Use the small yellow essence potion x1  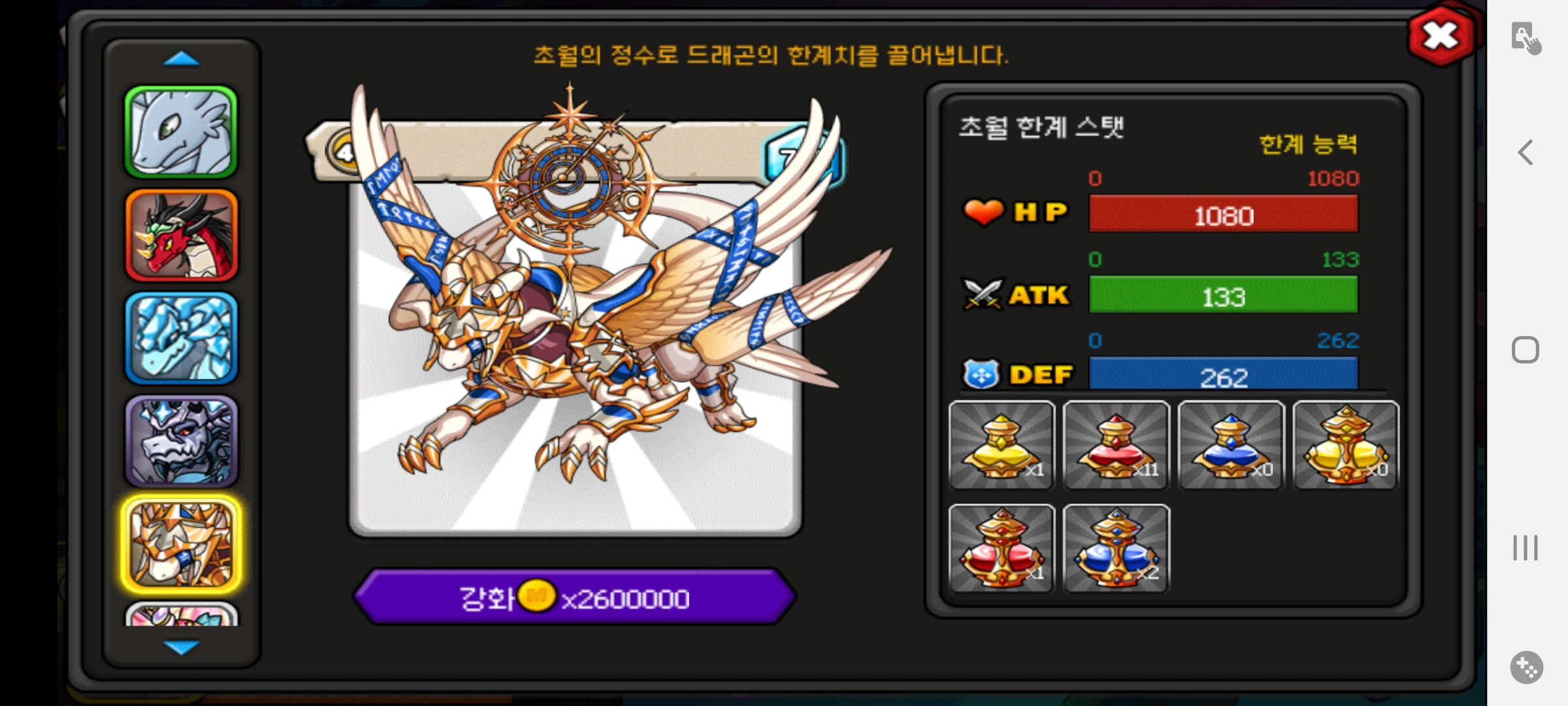[1002, 445]
